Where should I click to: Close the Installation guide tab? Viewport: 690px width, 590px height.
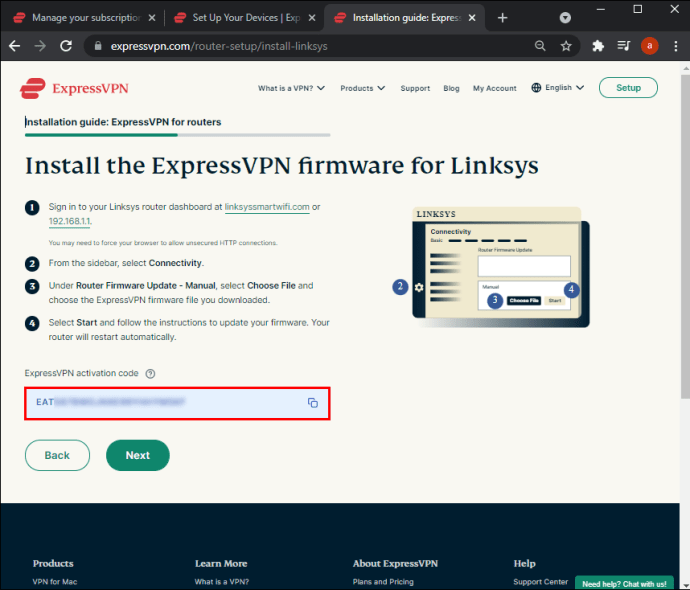tap(472, 18)
